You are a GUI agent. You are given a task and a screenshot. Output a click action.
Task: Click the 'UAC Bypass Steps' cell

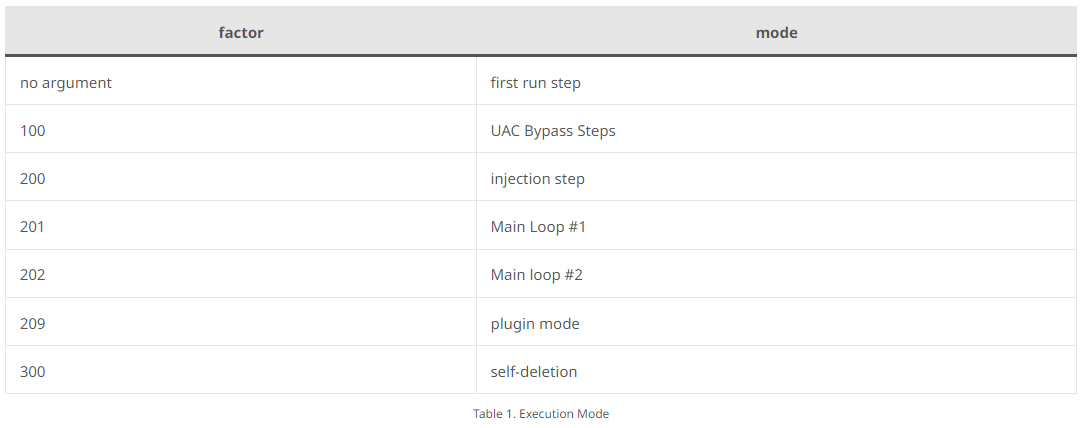[776, 130]
